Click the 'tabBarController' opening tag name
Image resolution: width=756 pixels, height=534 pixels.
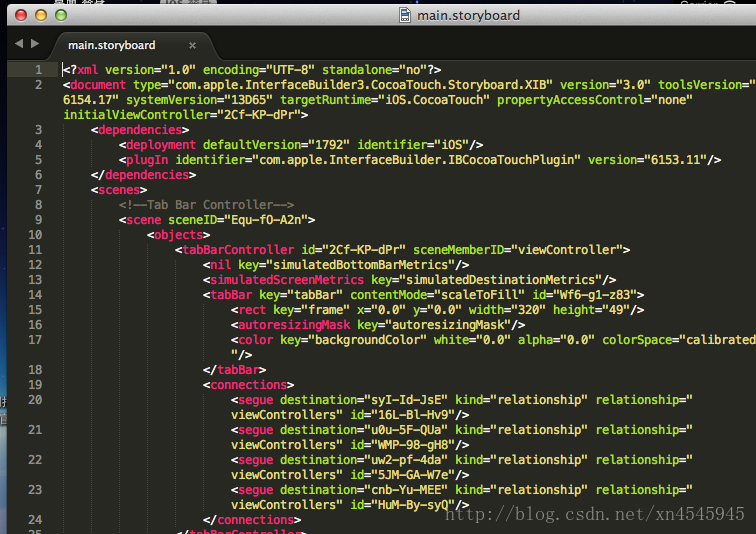click(238, 250)
